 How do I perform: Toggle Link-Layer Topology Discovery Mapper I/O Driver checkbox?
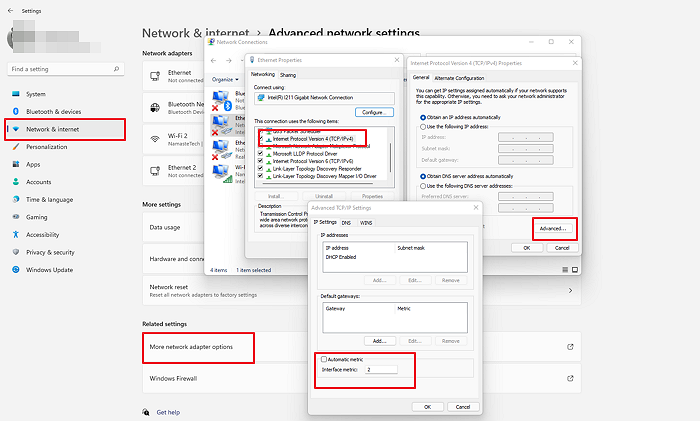(x=260, y=176)
